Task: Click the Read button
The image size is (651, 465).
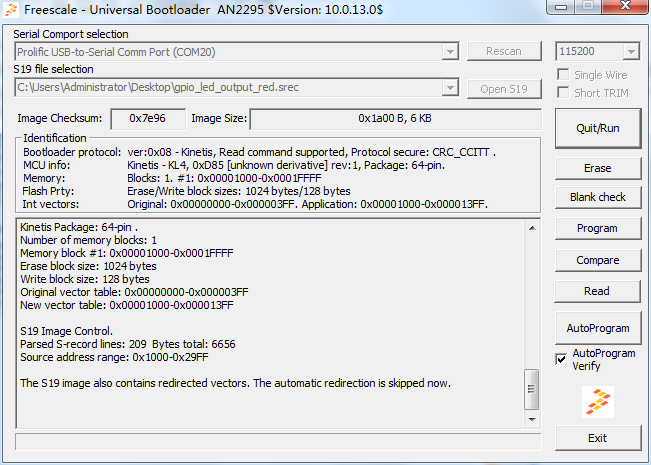Action: click(x=598, y=291)
